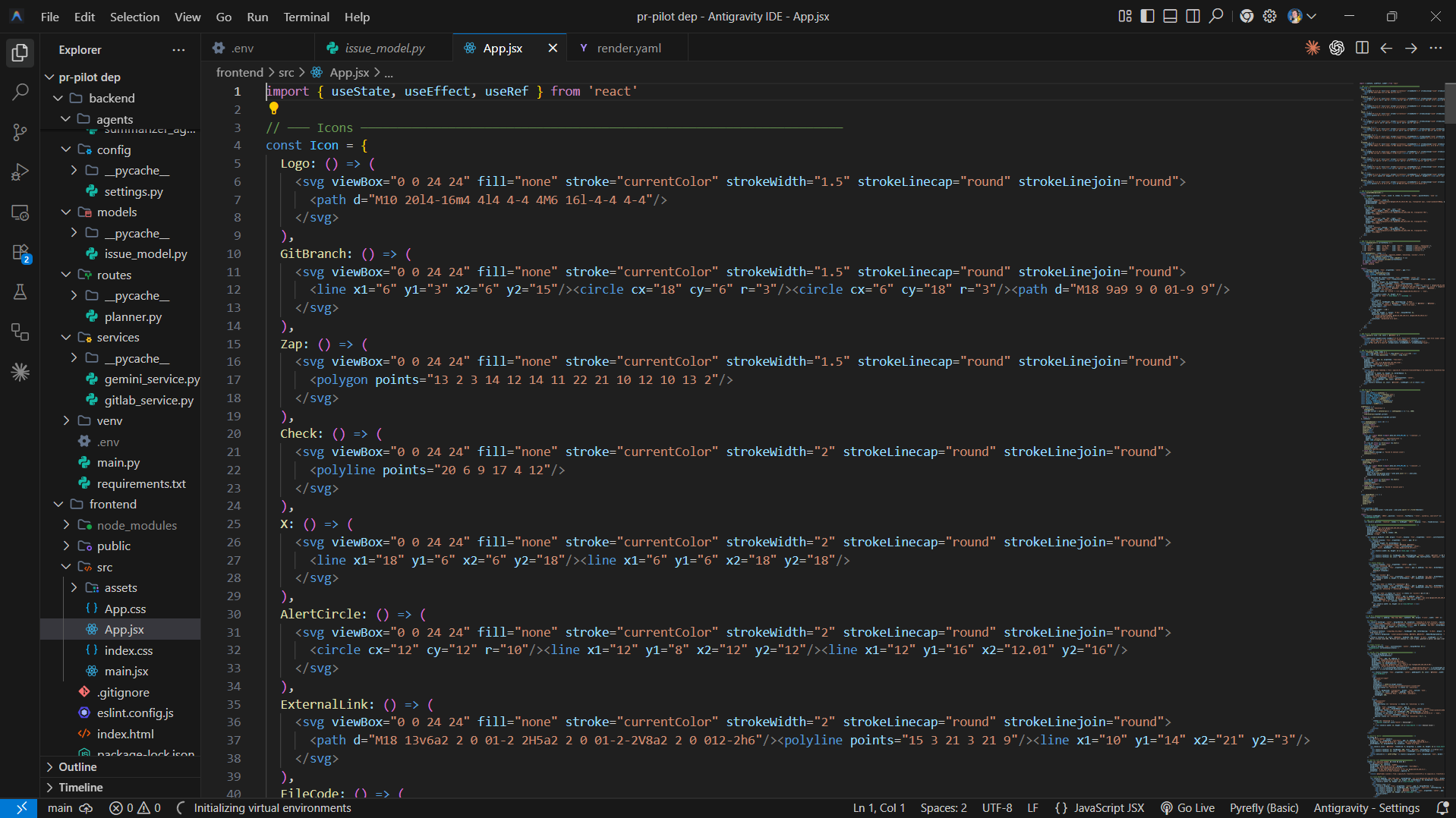Click the split editor right icon
Image resolution: width=1456 pixels, height=818 pixels.
1362,48
